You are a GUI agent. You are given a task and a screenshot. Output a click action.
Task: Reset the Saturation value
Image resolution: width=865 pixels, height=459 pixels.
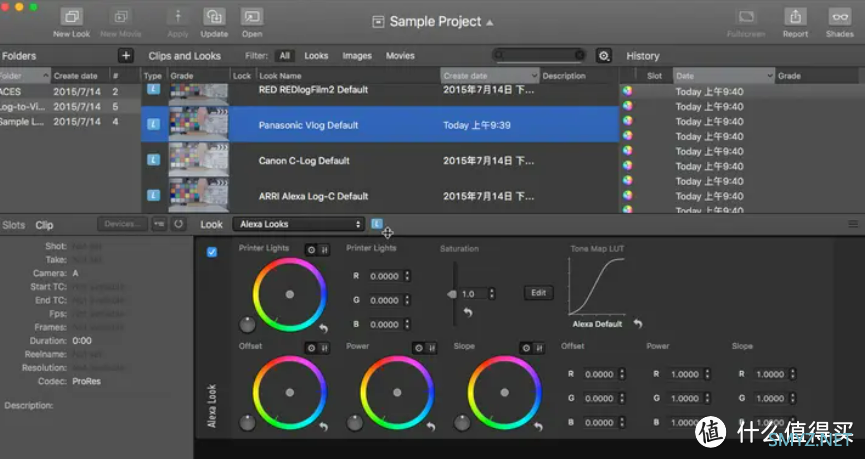(x=467, y=313)
